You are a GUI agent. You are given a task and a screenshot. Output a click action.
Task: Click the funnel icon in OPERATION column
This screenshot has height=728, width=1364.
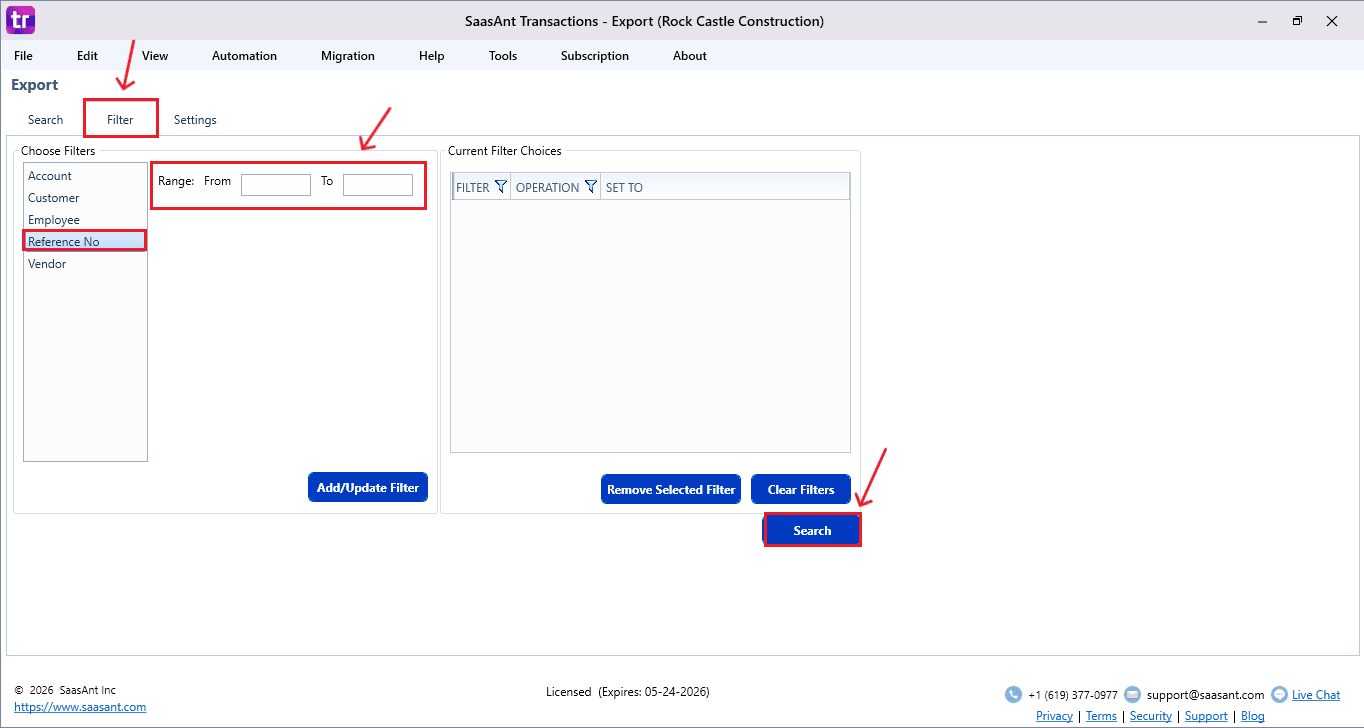[591, 187]
